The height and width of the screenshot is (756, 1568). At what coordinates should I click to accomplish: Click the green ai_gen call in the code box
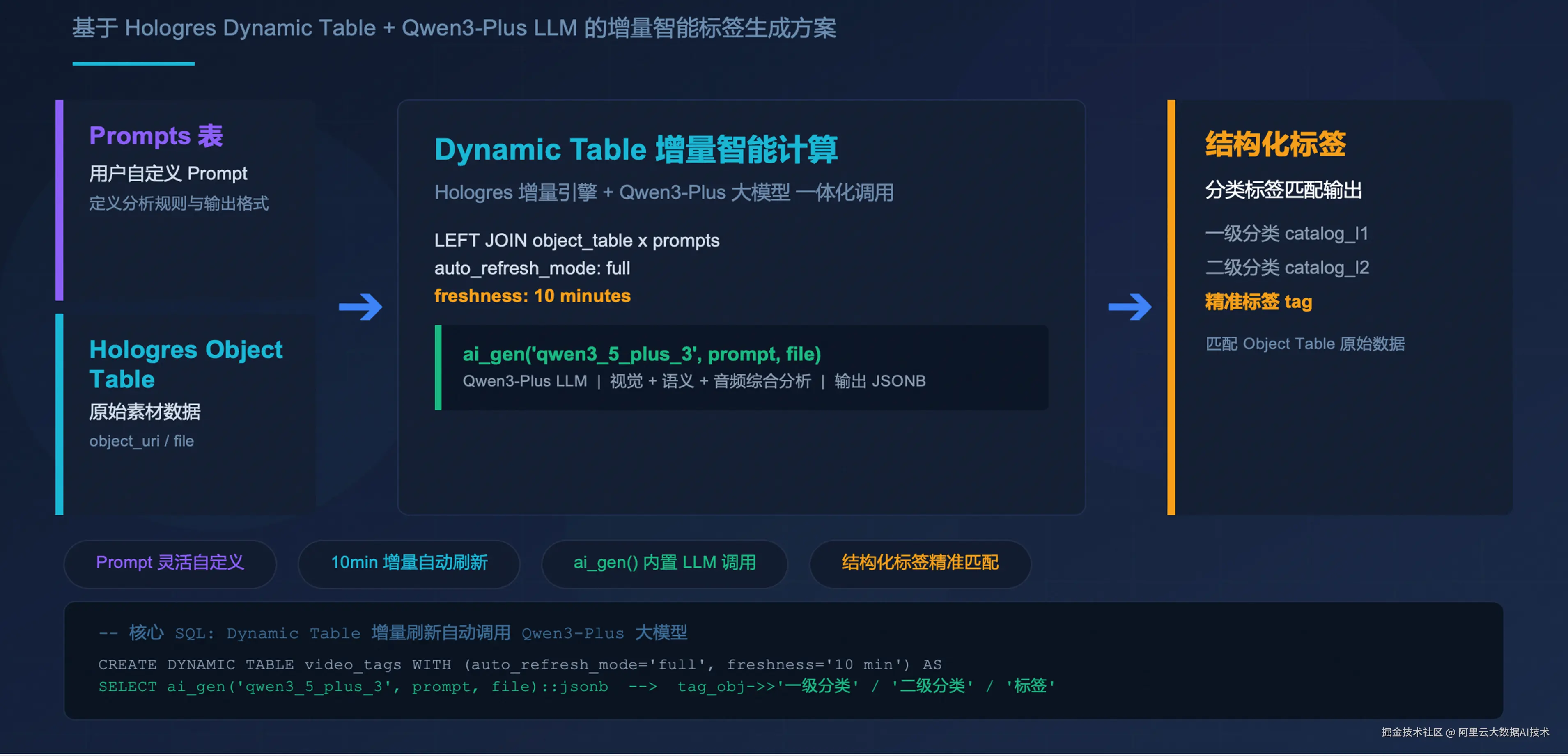[642, 354]
